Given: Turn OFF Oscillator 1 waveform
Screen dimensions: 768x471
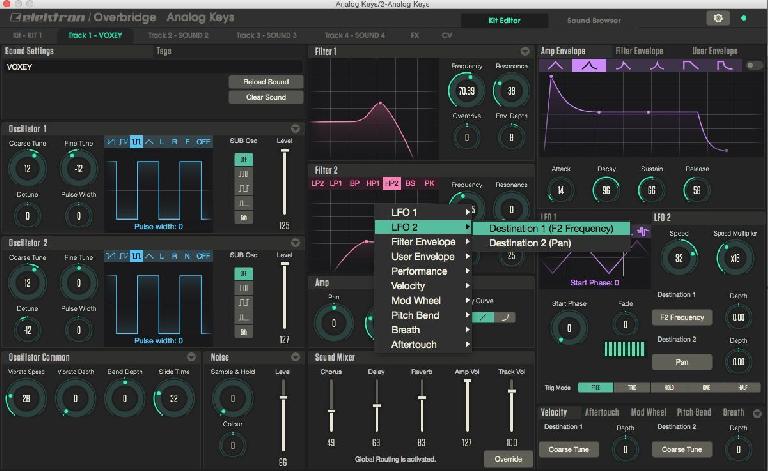Looking at the screenshot, I should pos(203,142).
